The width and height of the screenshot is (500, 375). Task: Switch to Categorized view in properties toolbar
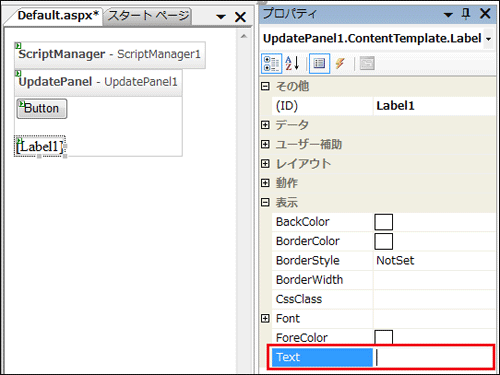click(271, 63)
